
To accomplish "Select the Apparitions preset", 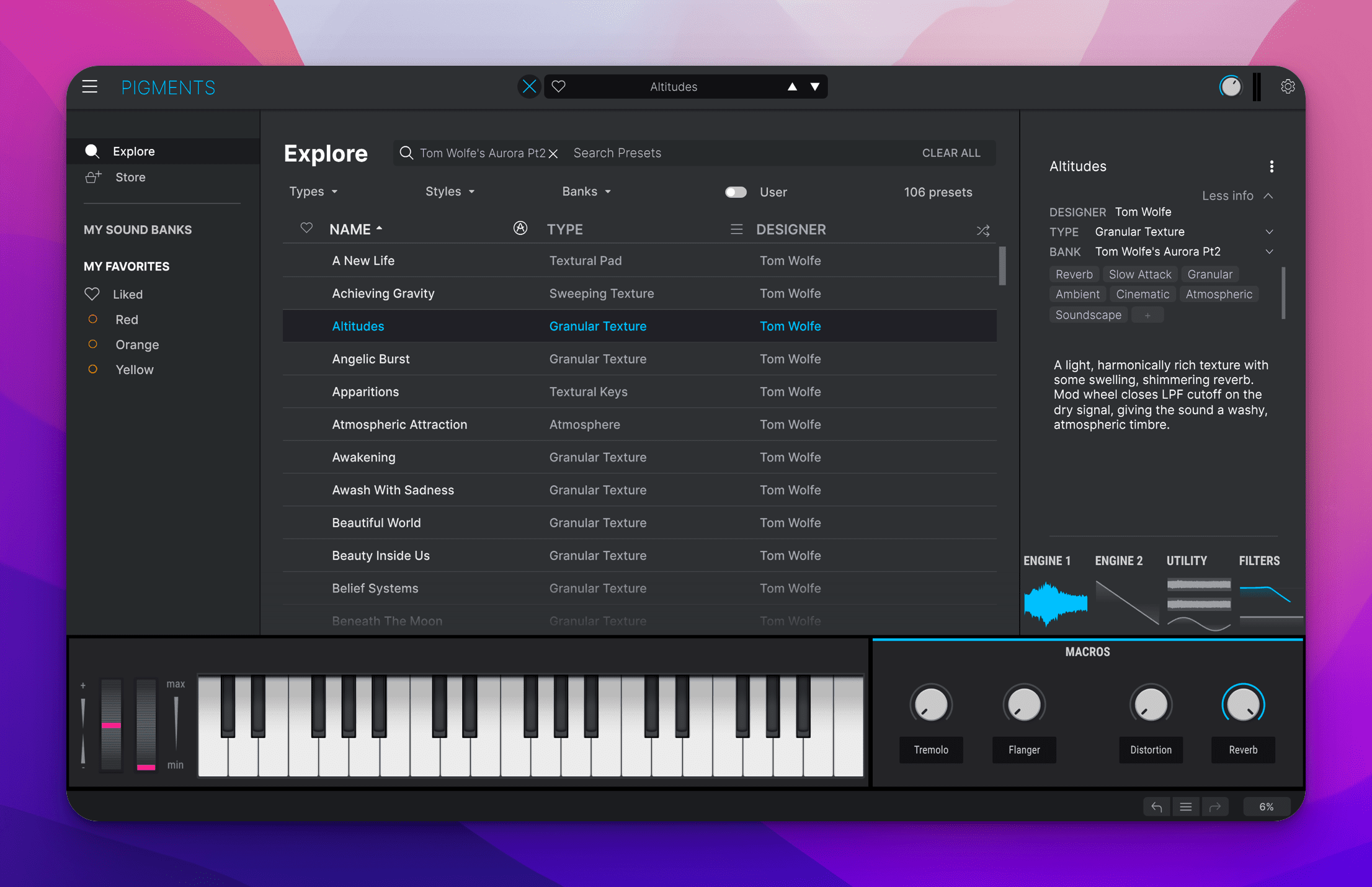I will tap(639, 392).
